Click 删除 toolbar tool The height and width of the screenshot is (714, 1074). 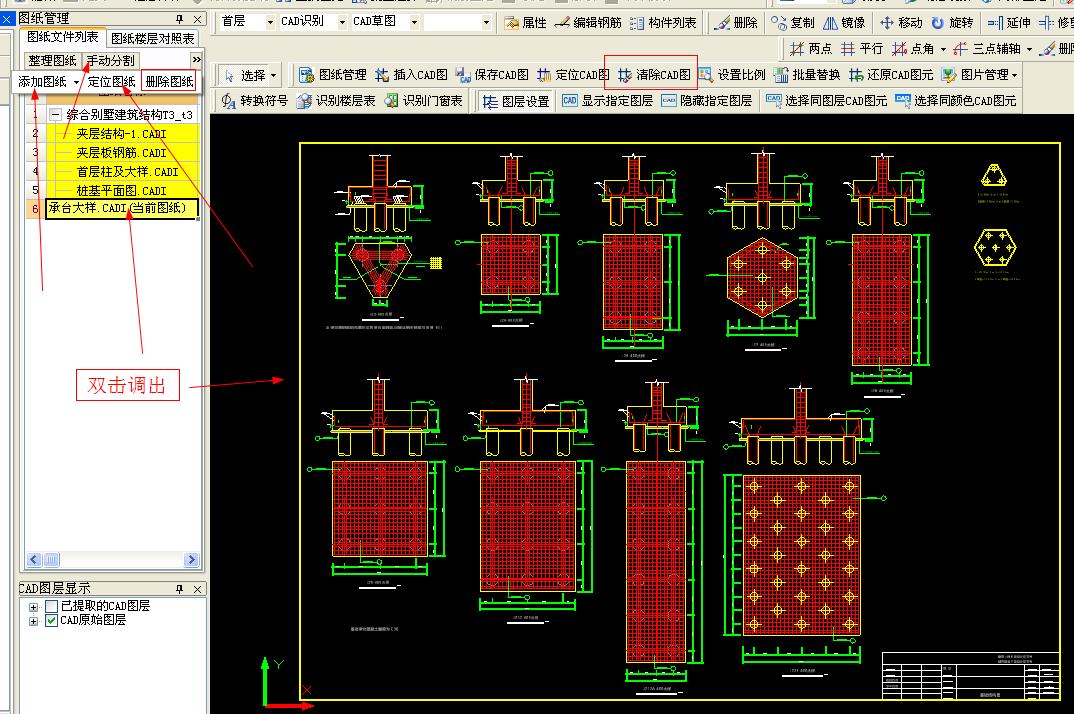[x=736, y=23]
